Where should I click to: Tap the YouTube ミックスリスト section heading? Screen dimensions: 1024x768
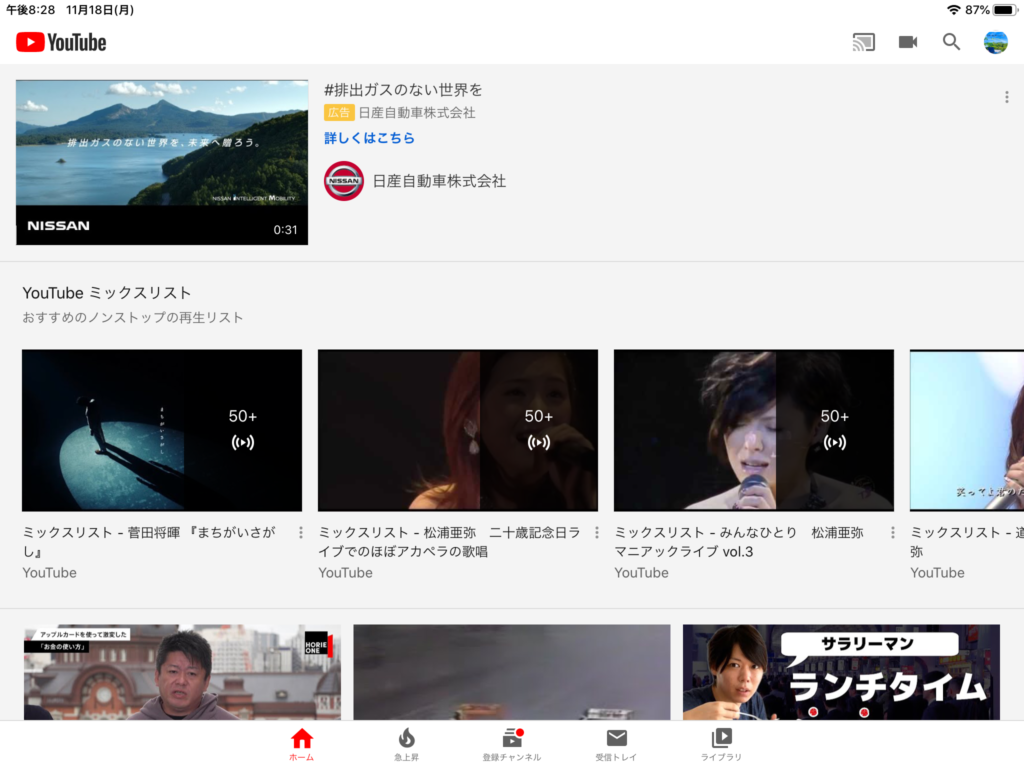click(106, 293)
